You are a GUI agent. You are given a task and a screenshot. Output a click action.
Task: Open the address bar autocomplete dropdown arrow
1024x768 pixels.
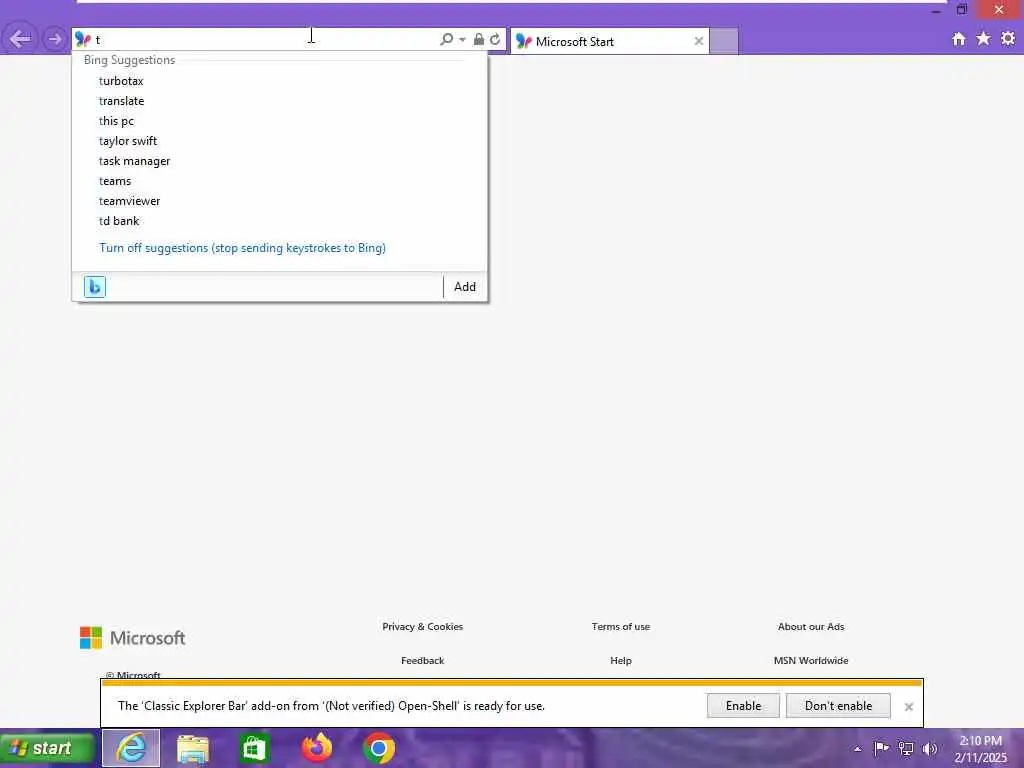(x=462, y=39)
